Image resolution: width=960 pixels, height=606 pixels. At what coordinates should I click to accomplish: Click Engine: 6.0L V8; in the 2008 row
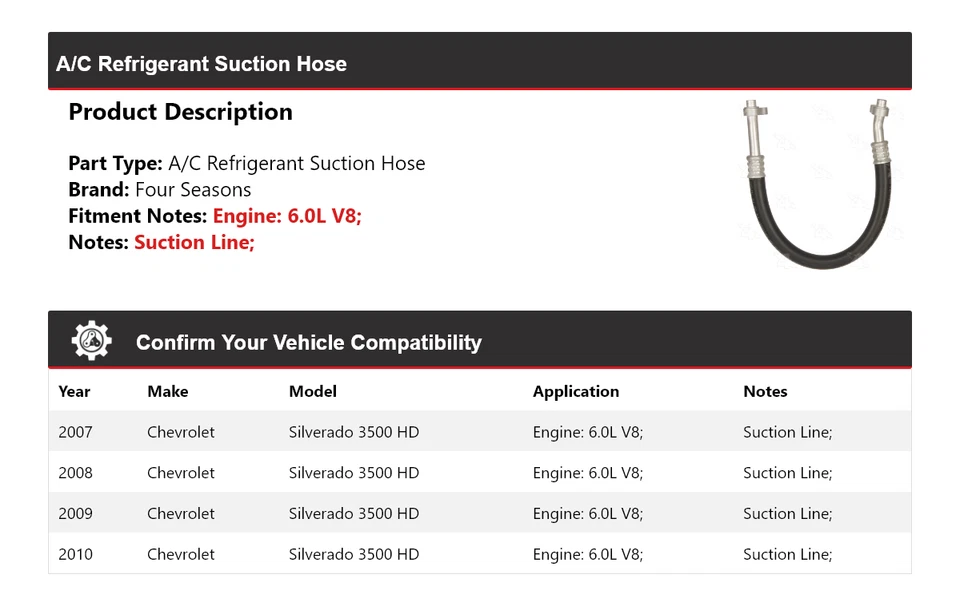point(587,473)
